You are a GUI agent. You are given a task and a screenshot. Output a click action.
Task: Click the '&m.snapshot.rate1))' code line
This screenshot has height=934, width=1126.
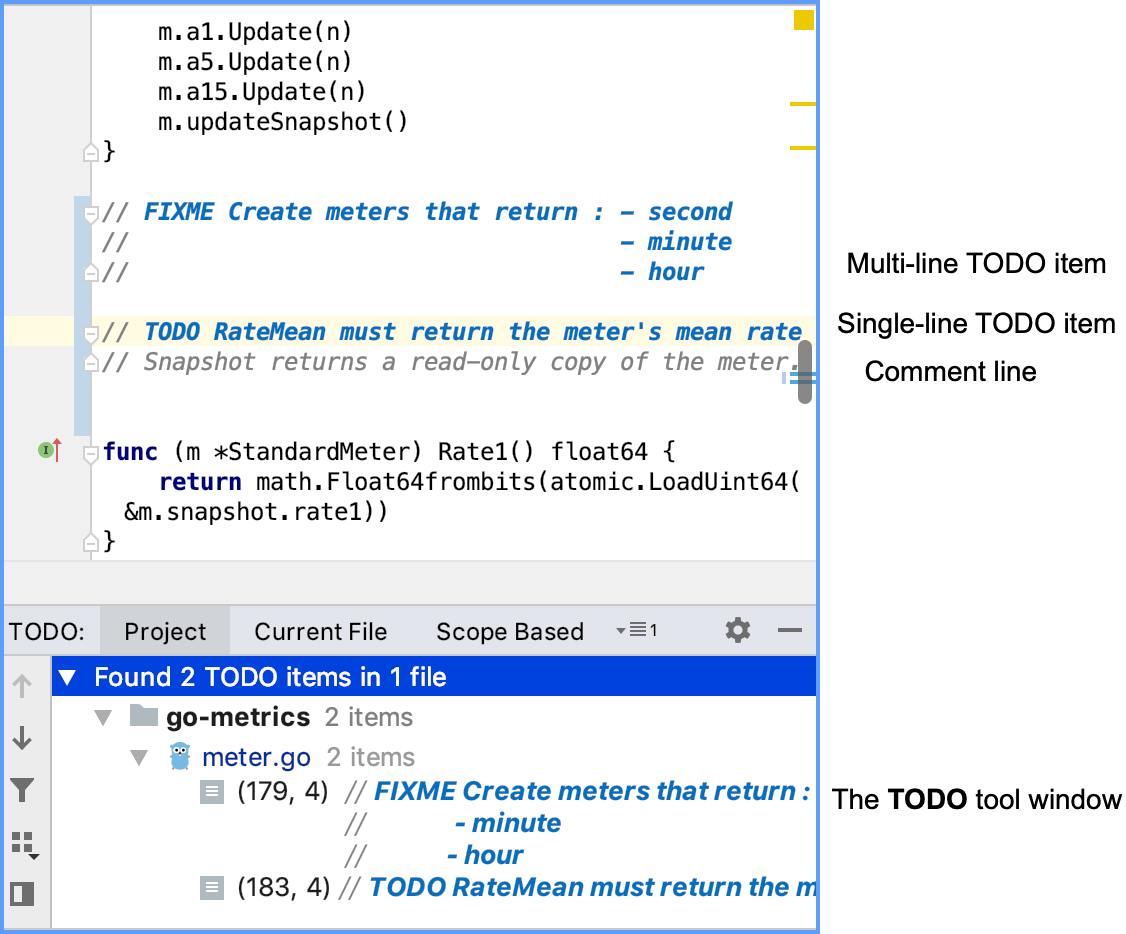[x=256, y=512]
